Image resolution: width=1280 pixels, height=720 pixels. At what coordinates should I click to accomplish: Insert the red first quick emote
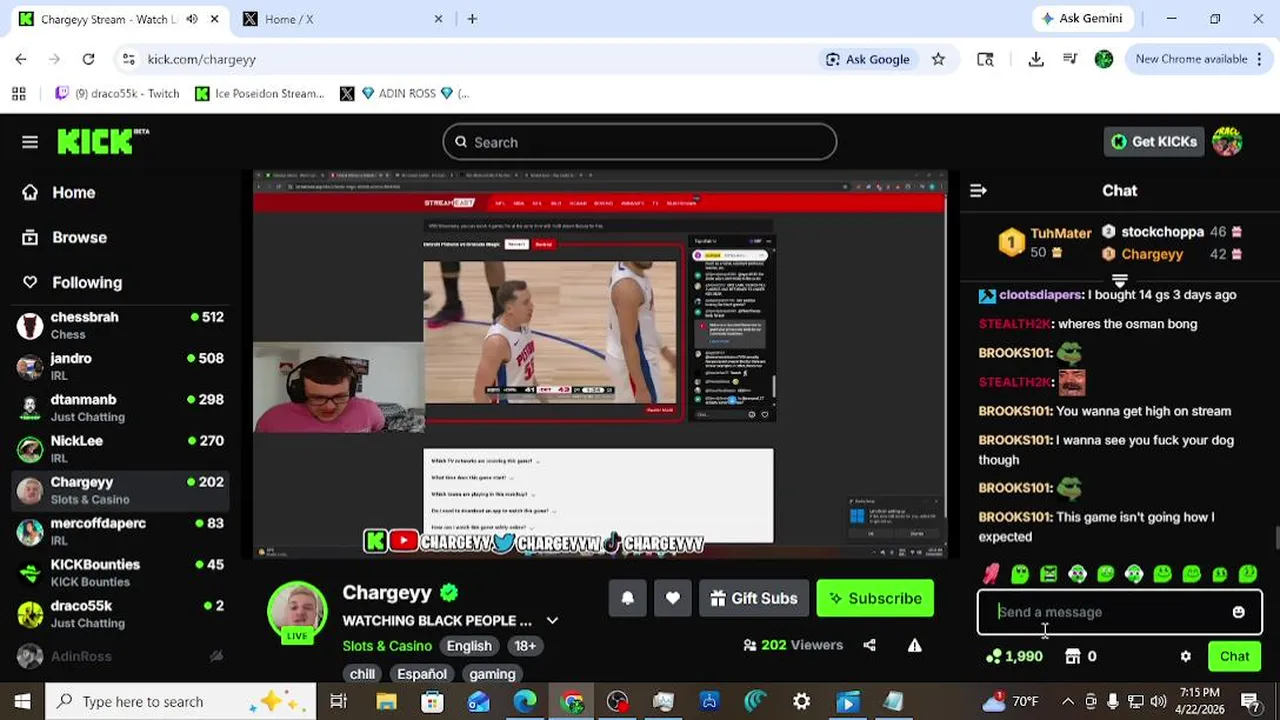tap(991, 574)
